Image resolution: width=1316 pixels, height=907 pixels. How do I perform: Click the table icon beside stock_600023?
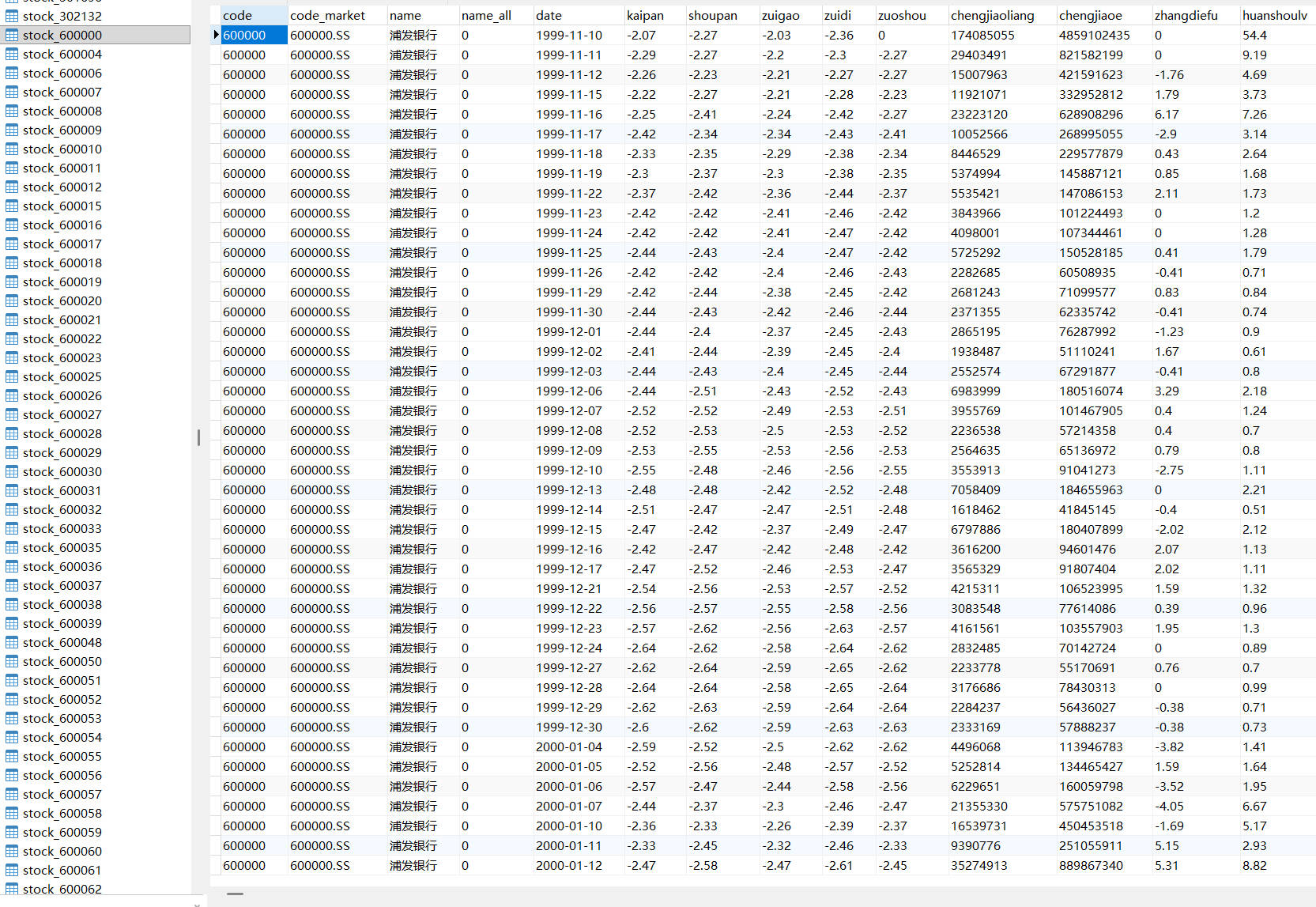click(x=12, y=357)
